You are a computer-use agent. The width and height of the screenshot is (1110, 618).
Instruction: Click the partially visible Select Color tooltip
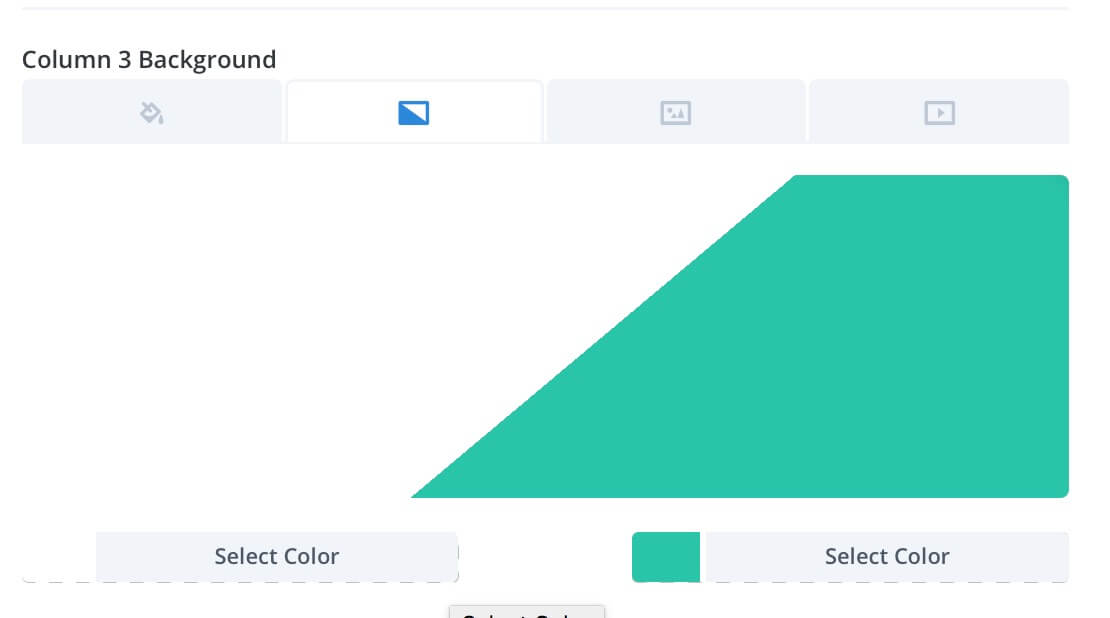click(x=527, y=612)
